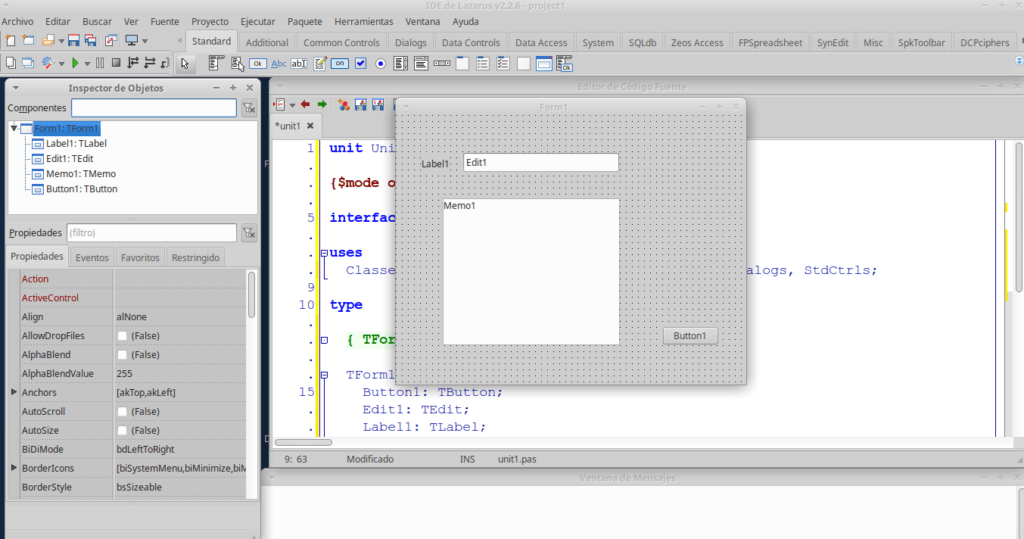This screenshot has height=539, width=1024.
Task: Pick TCheckBox component from palette
Action: pyautogui.click(x=360, y=64)
